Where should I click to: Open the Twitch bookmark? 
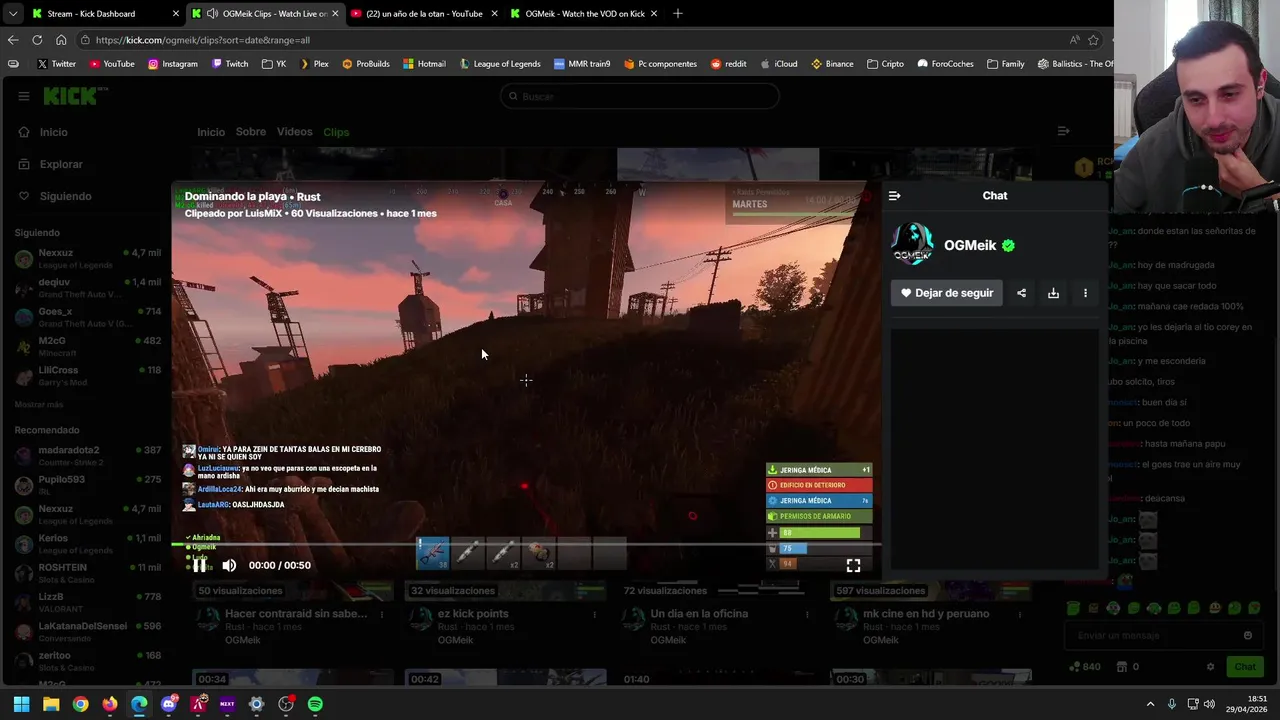pyautogui.click(x=229, y=64)
